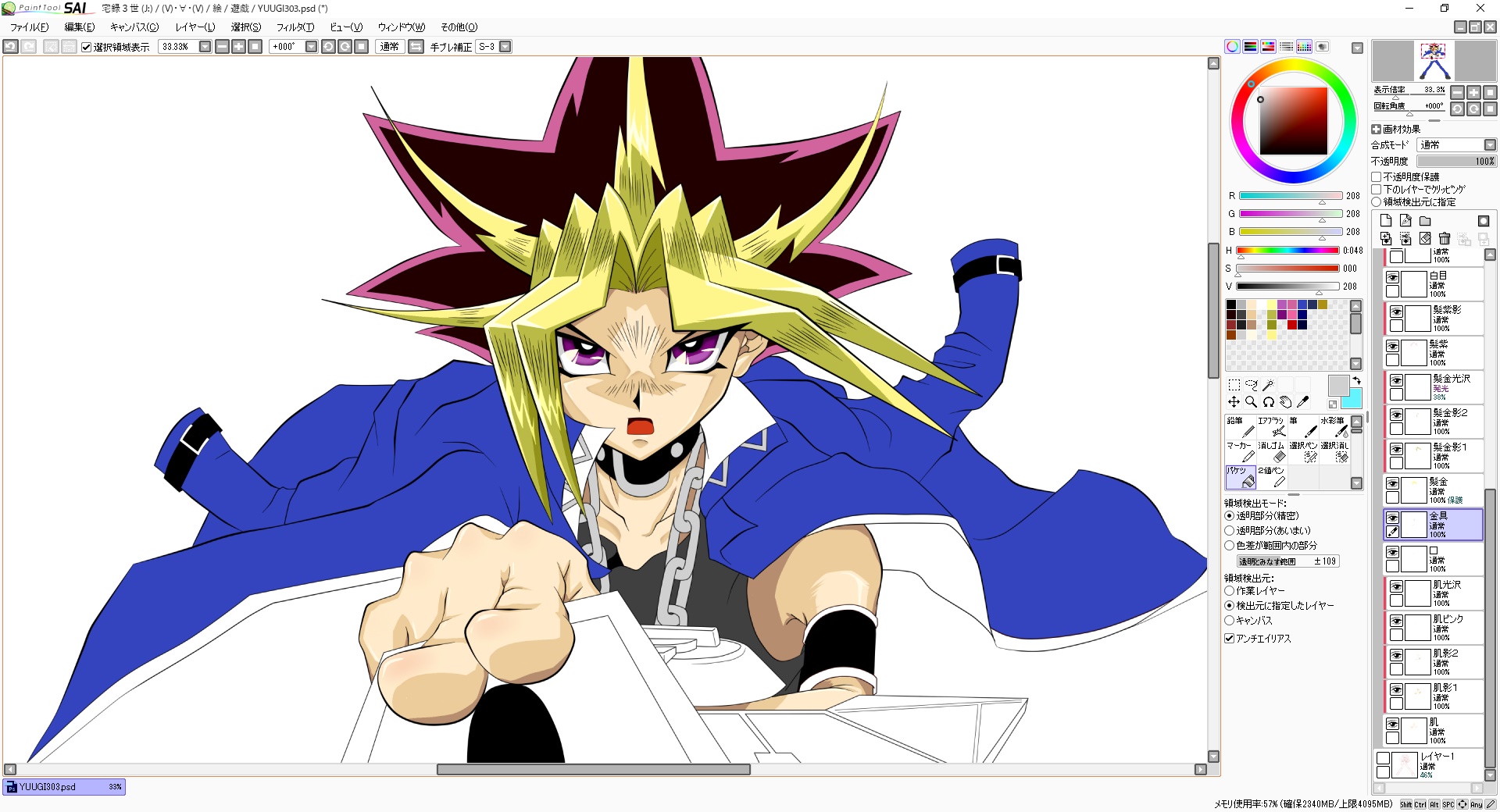Screen dimensions: 1500x812
Task: Pick the eyedropper color picker tool
Action: click(x=1302, y=402)
